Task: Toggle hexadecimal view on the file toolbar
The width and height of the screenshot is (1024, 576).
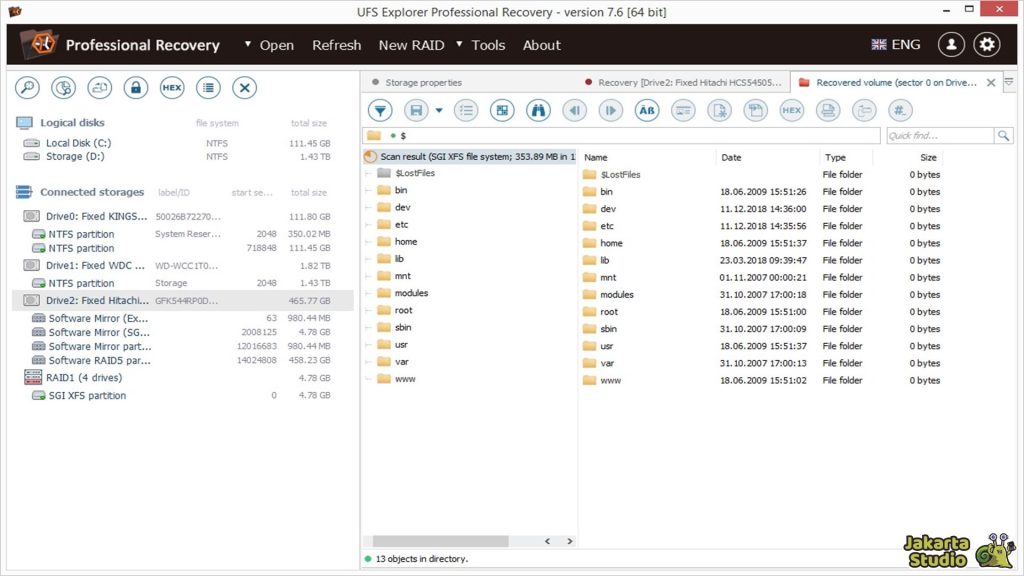Action: pos(791,110)
